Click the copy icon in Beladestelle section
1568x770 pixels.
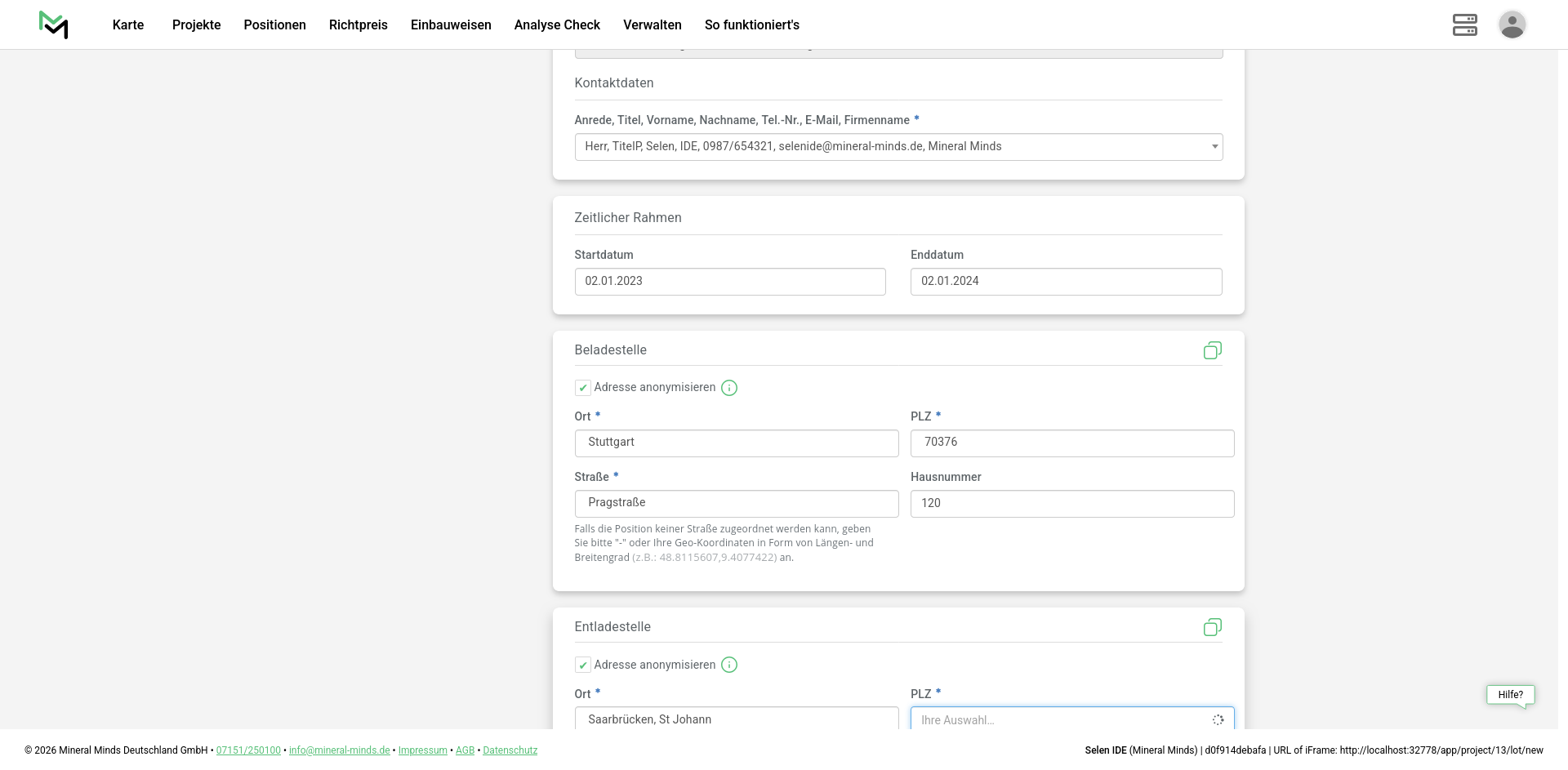(1212, 350)
